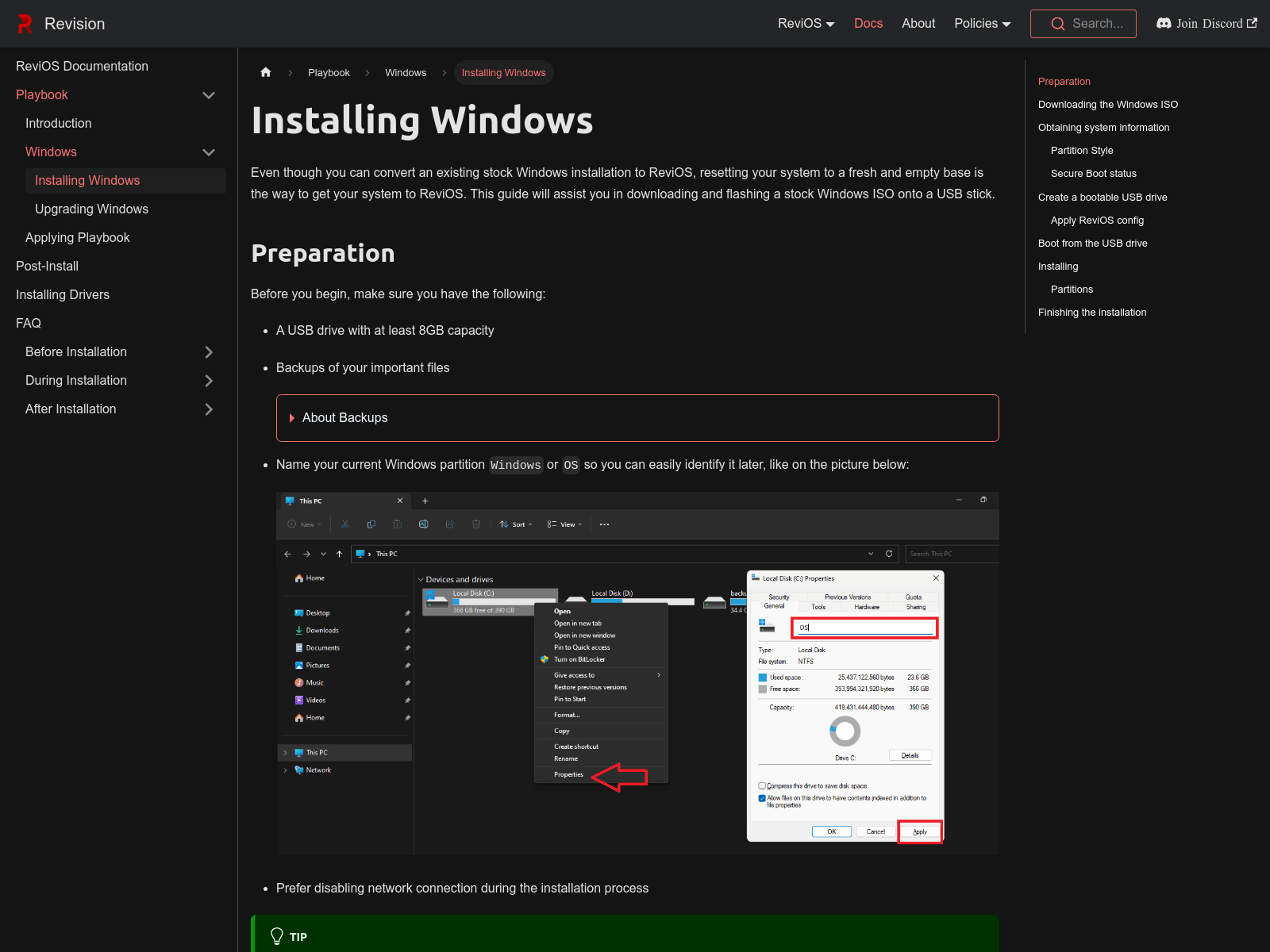The height and width of the screenshot is (952, 1270).
Task: Open the About navbar item
Action: 918,24
